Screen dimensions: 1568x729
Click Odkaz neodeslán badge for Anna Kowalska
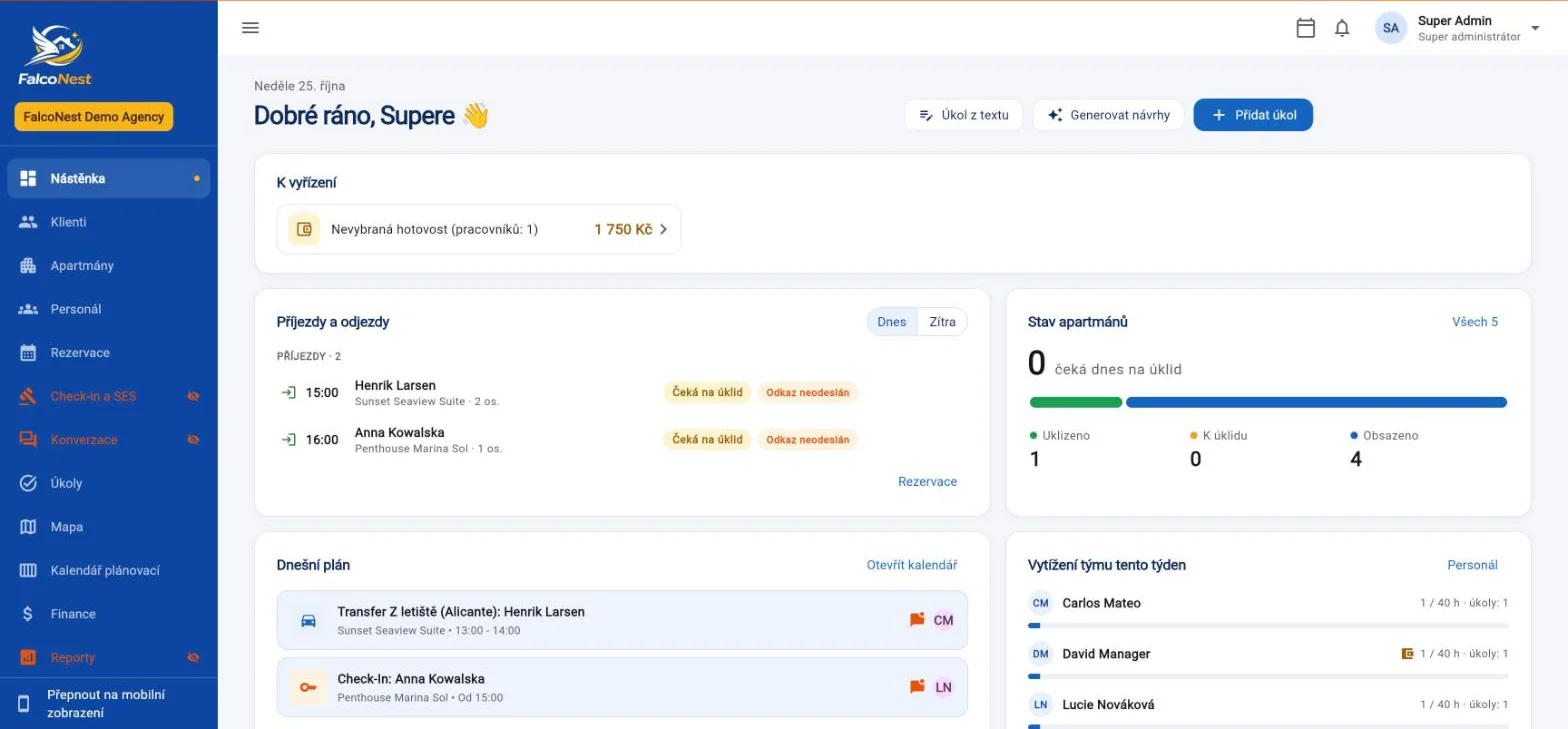tap(808, 440)
